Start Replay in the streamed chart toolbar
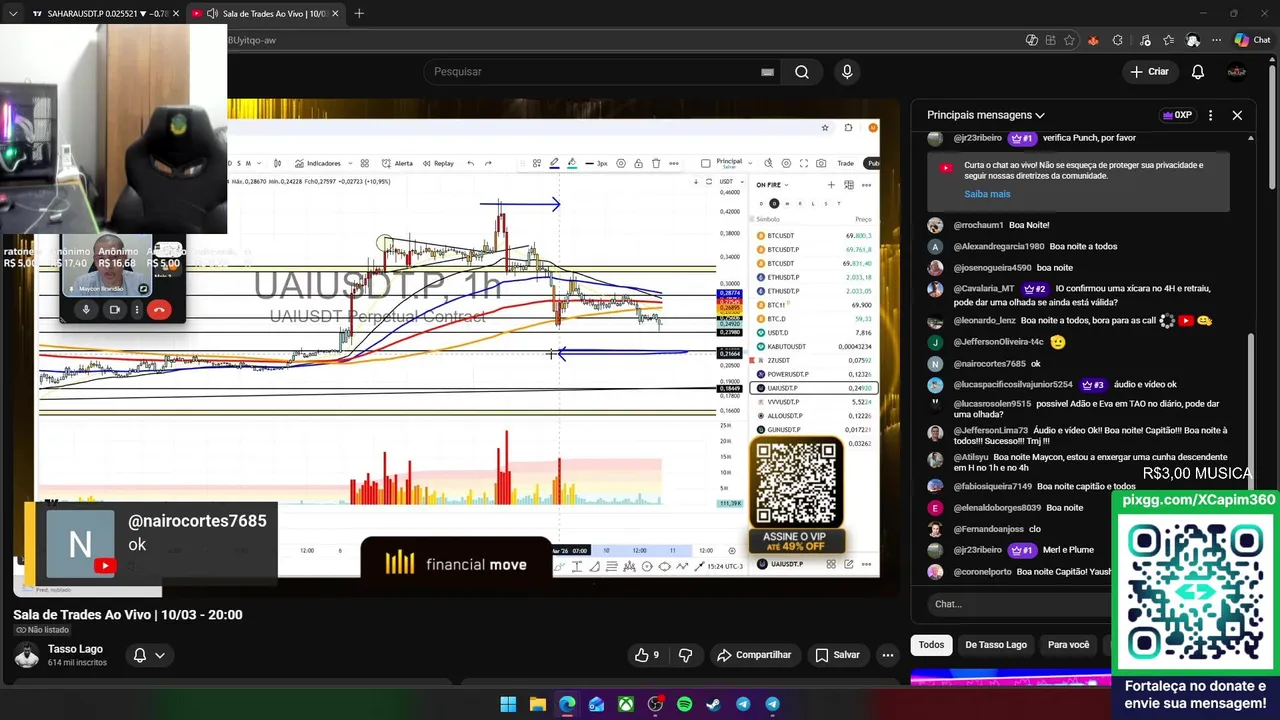Image resolution: width=1280 pixels, height=720 pixels. coord(438,163)
